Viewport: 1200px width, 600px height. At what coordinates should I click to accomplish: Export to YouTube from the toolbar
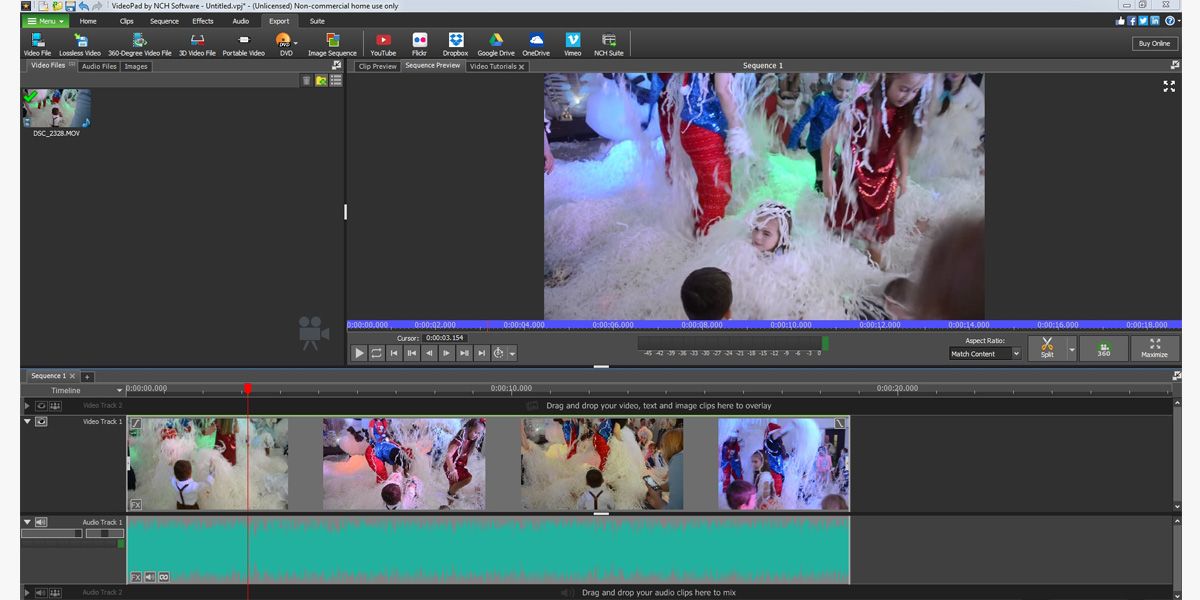(383, 43)
